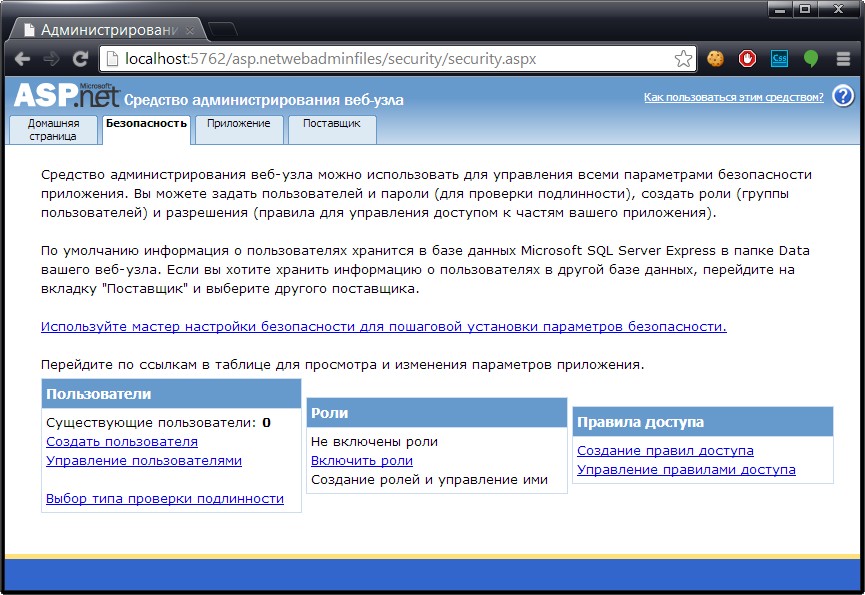The image size is (865, 595).
Task: Click 'Создание ролей и управление ими' text
Action: click(429, 480)
